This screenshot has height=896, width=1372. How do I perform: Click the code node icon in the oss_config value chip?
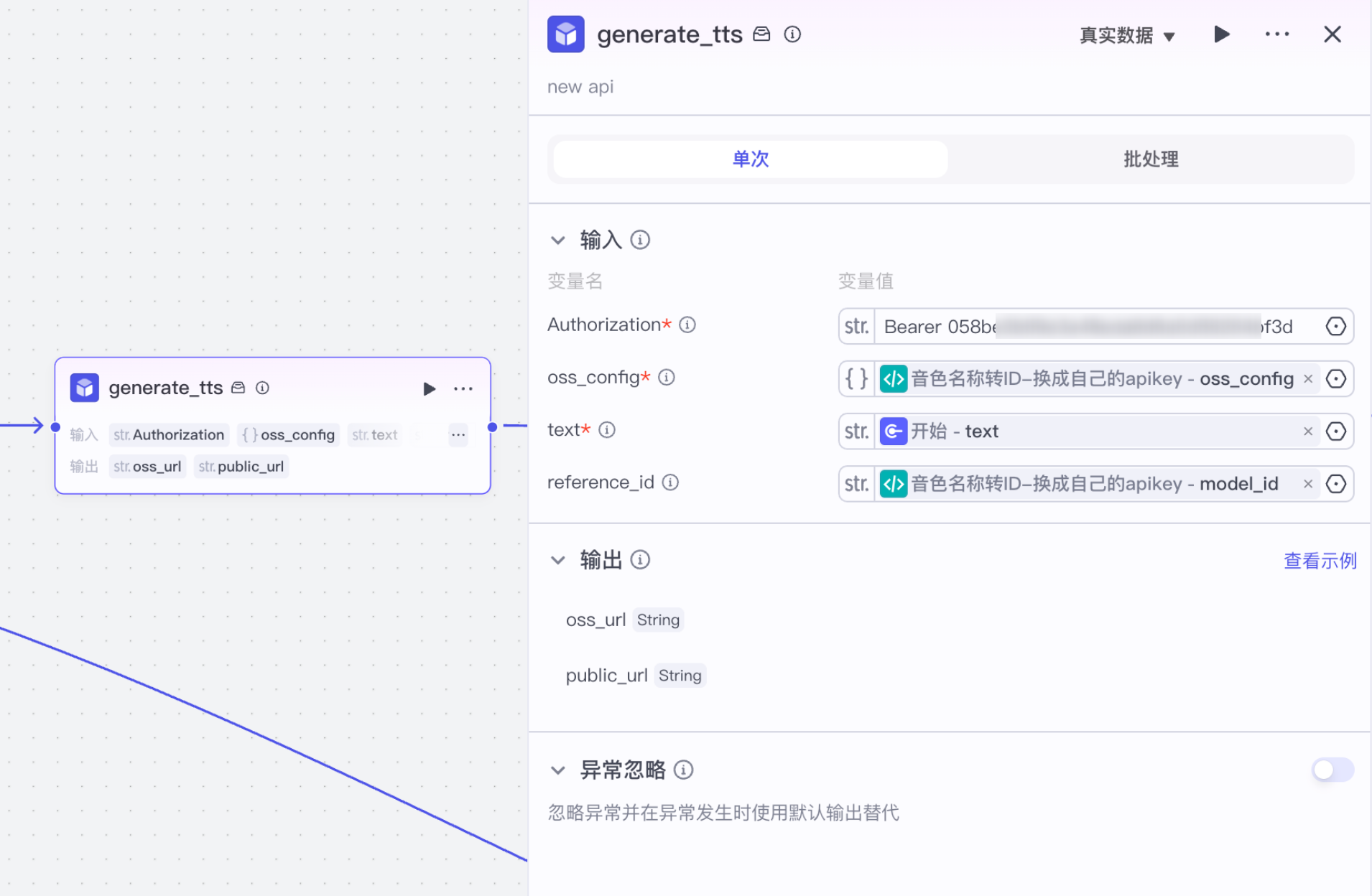pyautogui.click(x=894, y=378)
